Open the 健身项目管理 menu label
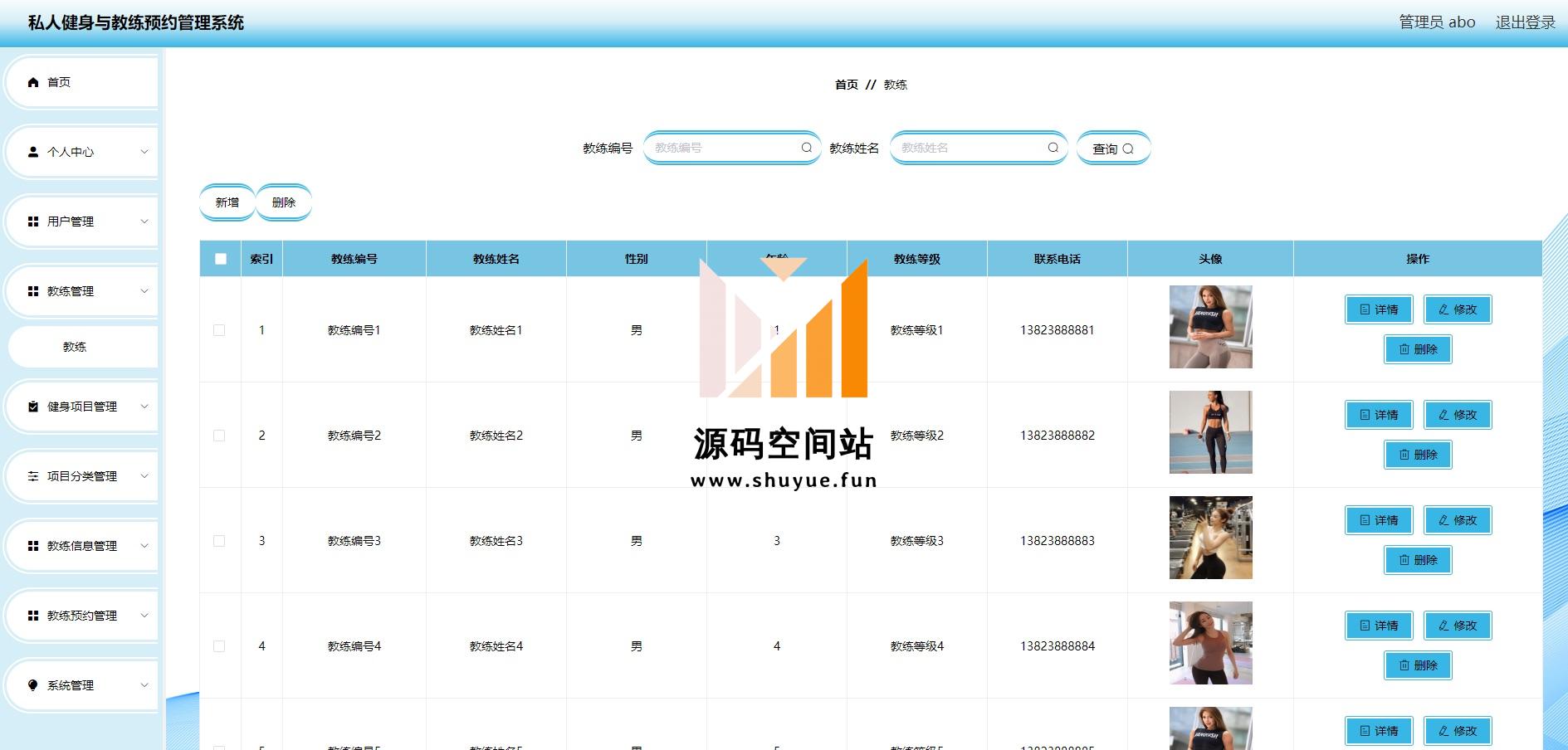This screenshot has width=1568, height=750. click(x=82, y=407)
